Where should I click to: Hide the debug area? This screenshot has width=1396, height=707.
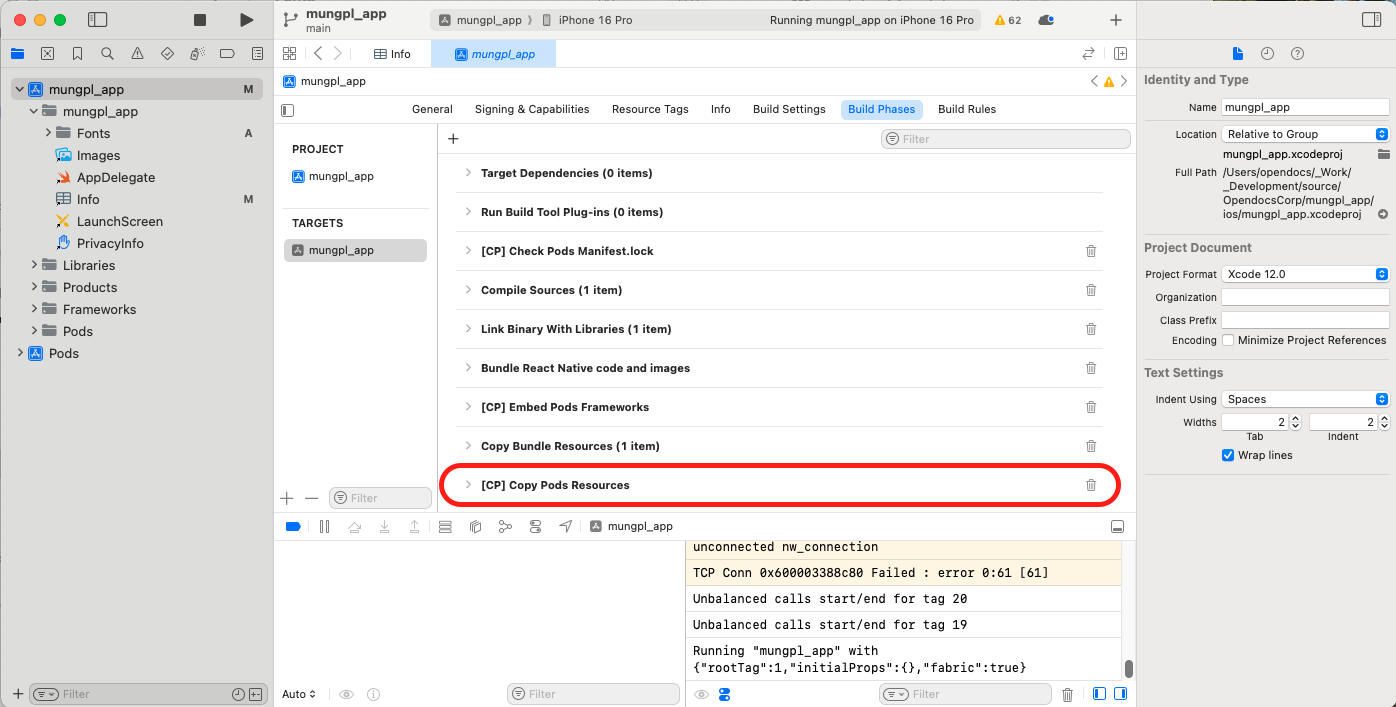pos(1118,526)
